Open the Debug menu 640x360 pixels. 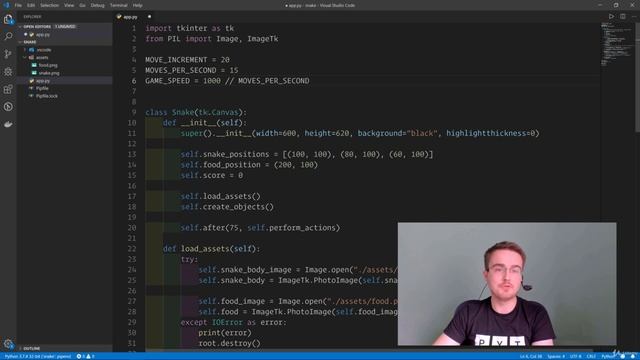click(x=98, y=5)
